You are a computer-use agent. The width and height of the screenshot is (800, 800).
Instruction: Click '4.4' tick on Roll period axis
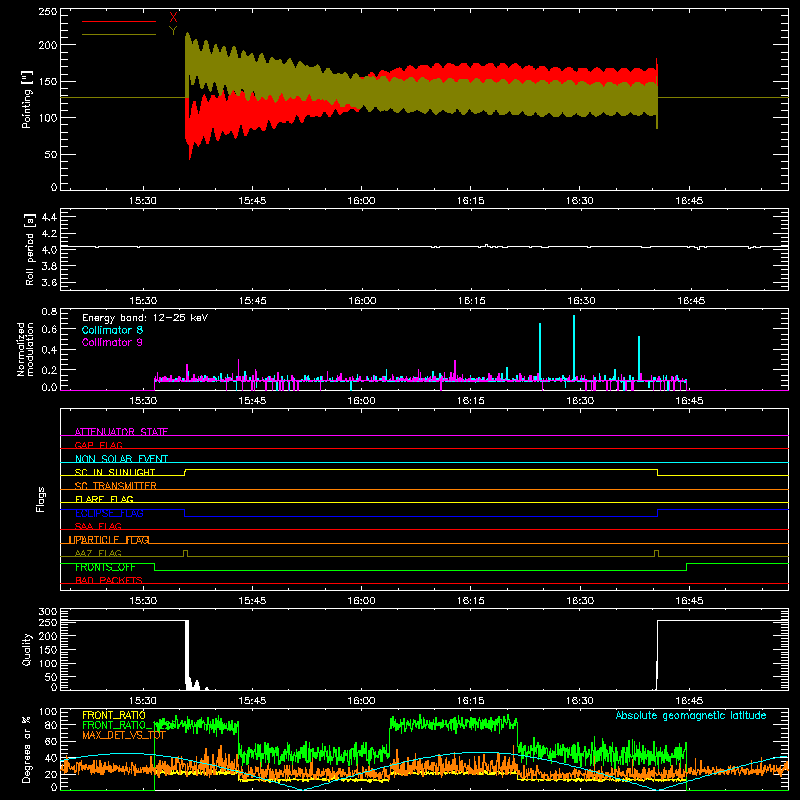pos(48,217)
